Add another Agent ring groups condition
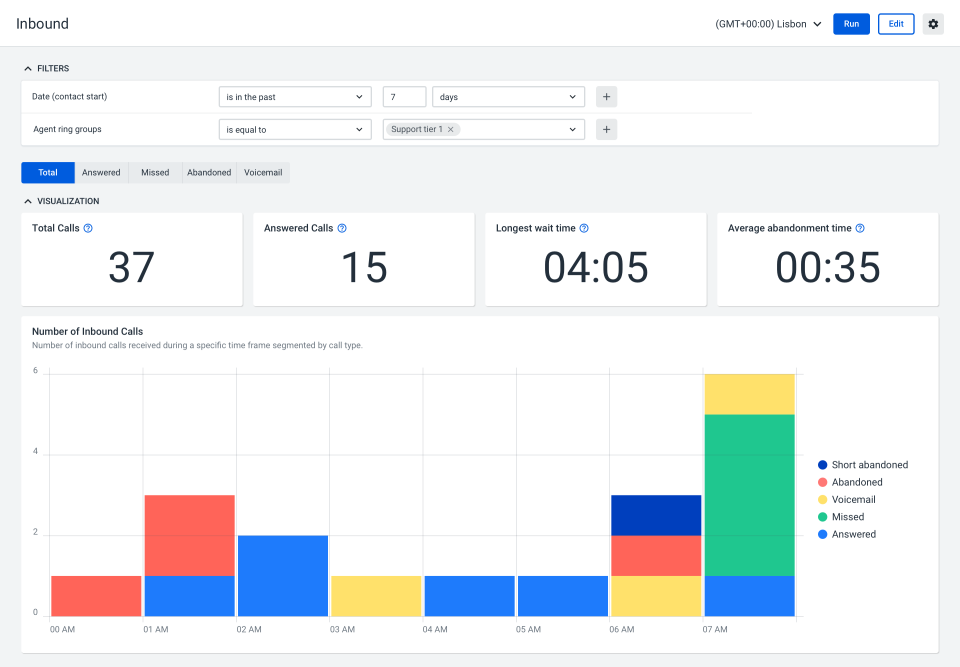 [x=606, y=129]
